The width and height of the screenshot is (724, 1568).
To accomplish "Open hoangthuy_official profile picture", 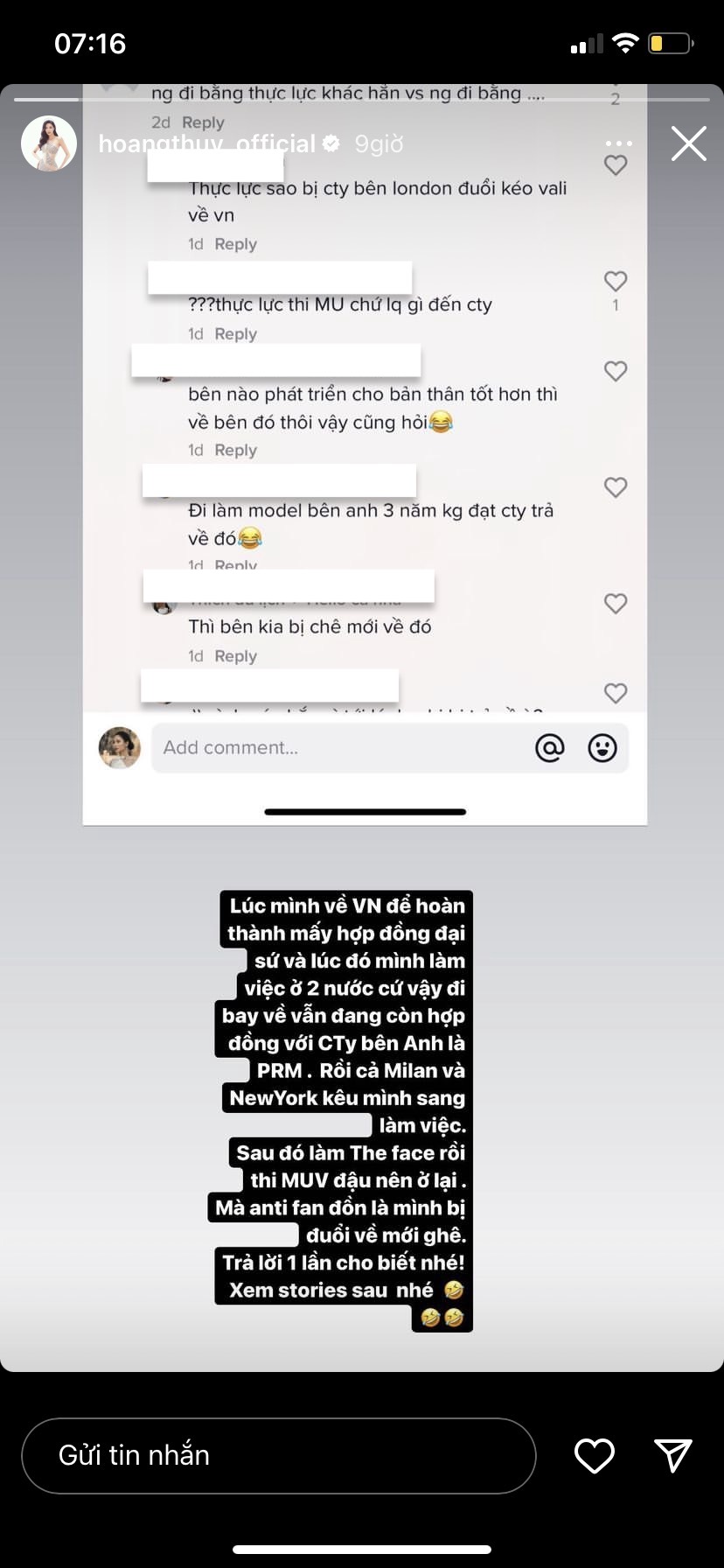I will (49, 143).
